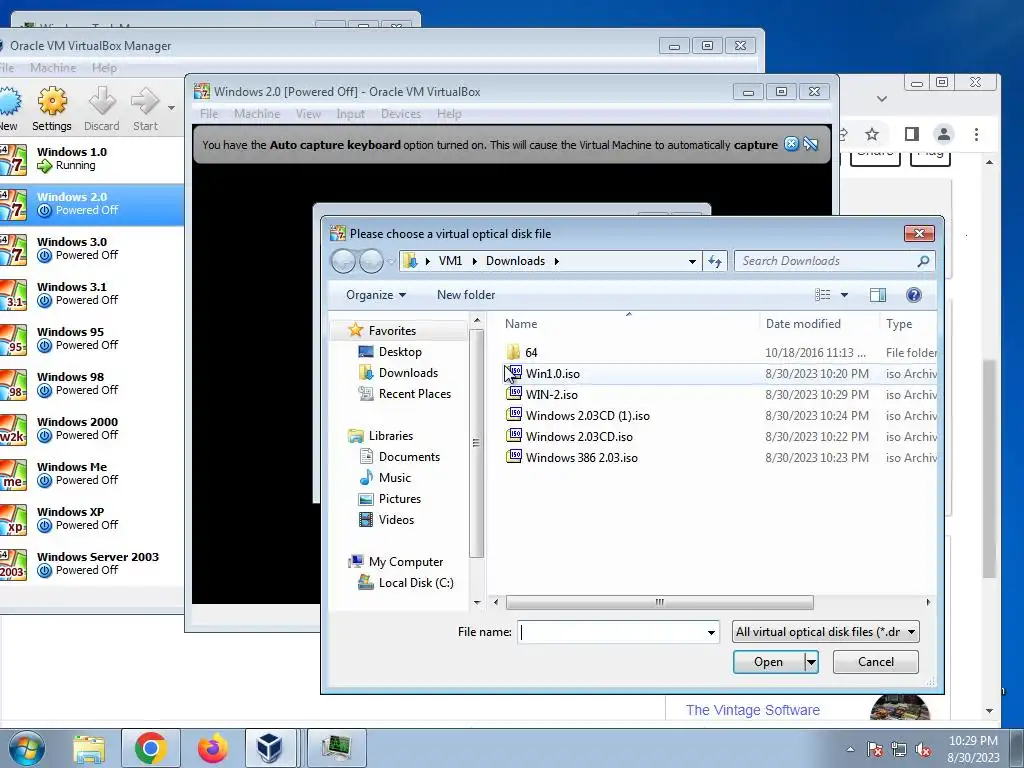Click Documents library in navigation pane

coord(409,456)
